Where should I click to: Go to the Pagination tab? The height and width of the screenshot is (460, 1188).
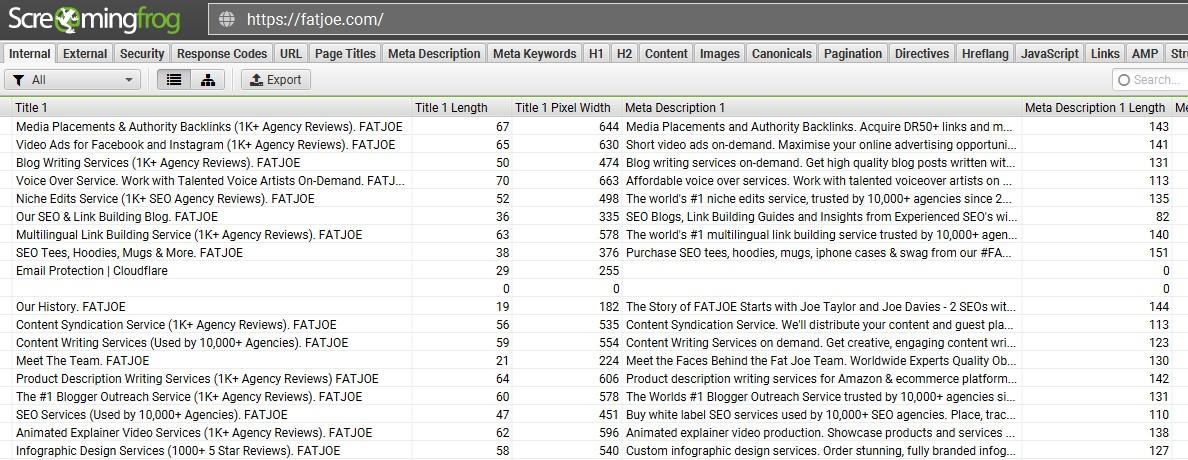pos(853,53)
